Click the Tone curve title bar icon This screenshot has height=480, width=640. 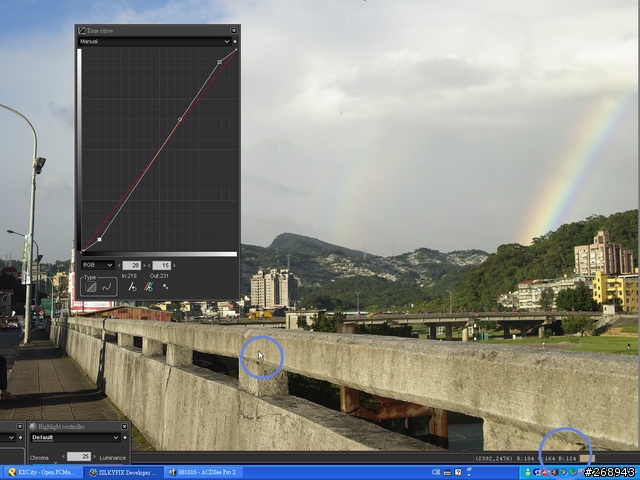click(82, 31)
